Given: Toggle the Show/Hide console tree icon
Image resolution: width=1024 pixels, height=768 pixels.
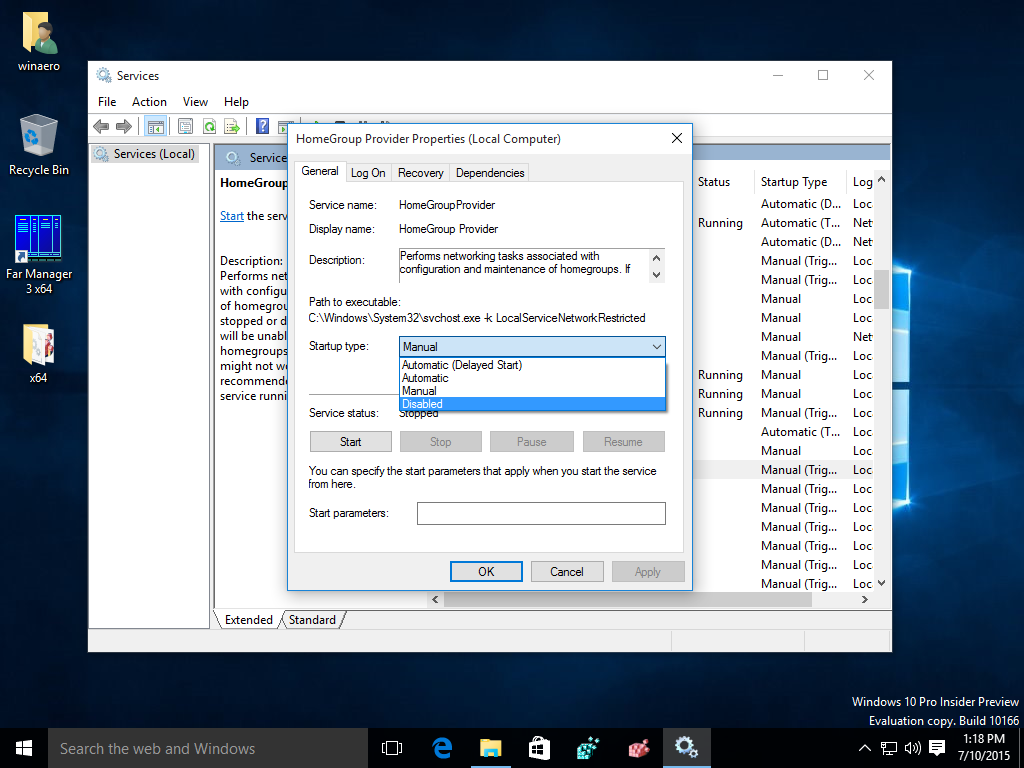Looking at the screenshot, I should pyautogui.click(x=156, y=126).
